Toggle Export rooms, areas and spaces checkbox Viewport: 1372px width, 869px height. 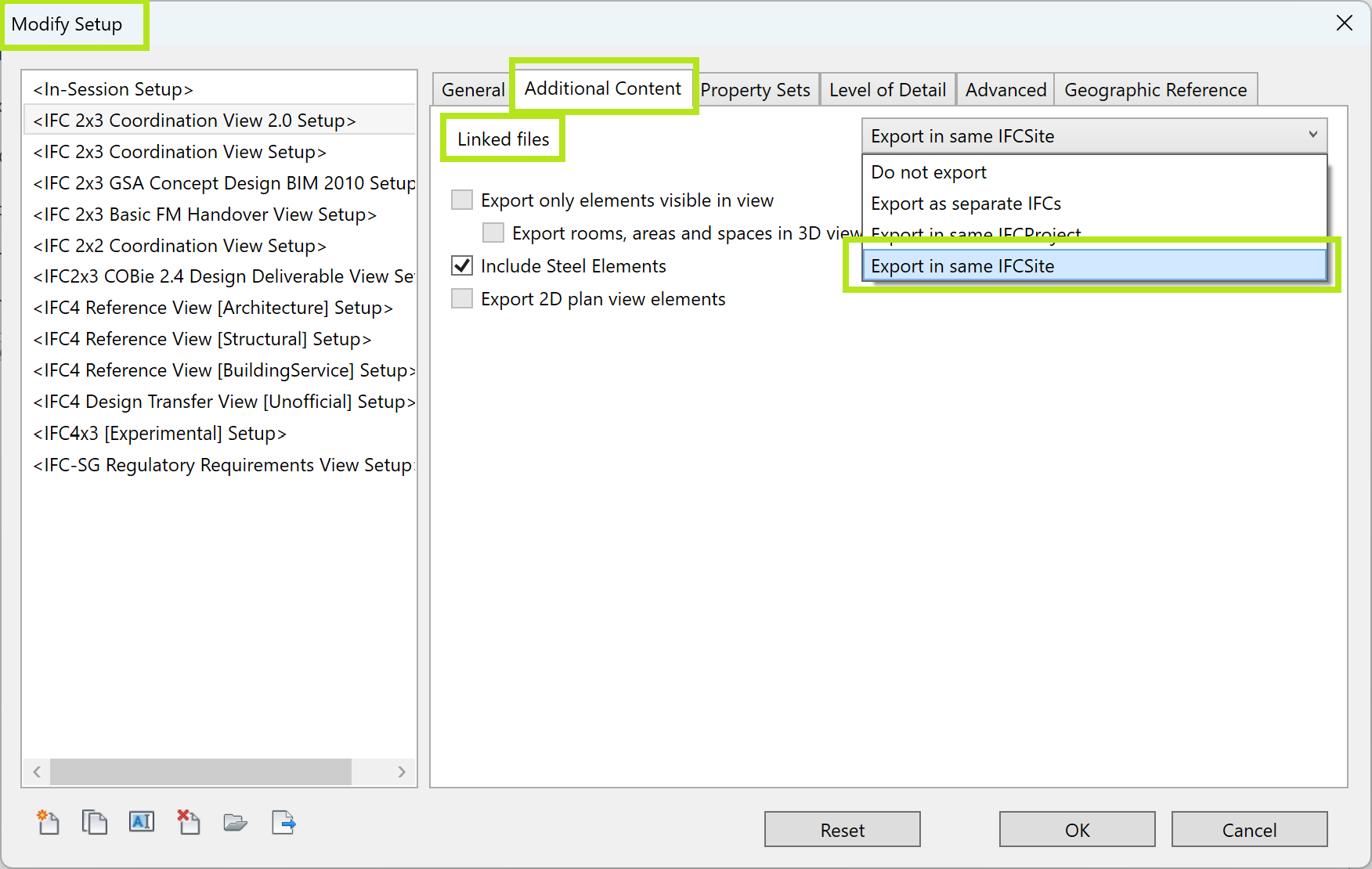pyautogui.click(x=493, y=233)
